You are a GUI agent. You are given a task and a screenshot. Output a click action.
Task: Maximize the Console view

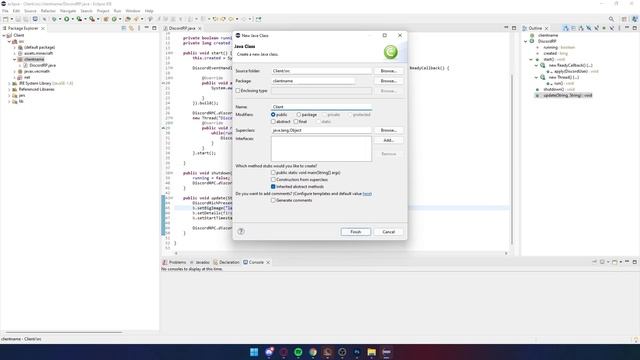click(x=635, y=262)
